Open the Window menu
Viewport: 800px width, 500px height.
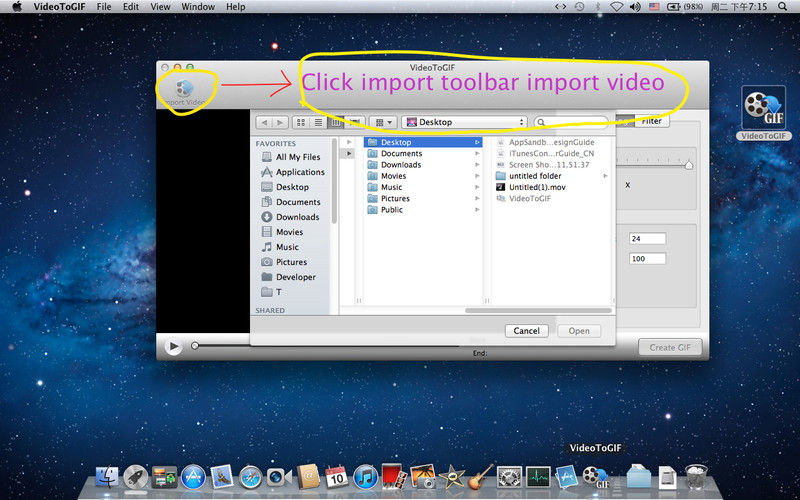pos(198,7)
